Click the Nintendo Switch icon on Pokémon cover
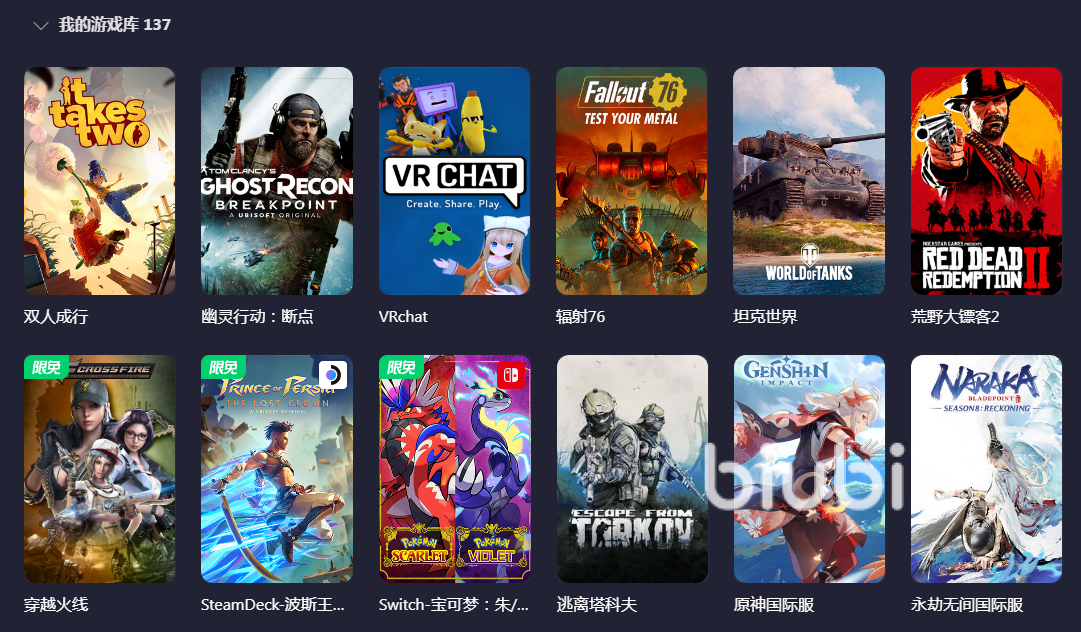1081x632 pixels. tap(510, 375)
